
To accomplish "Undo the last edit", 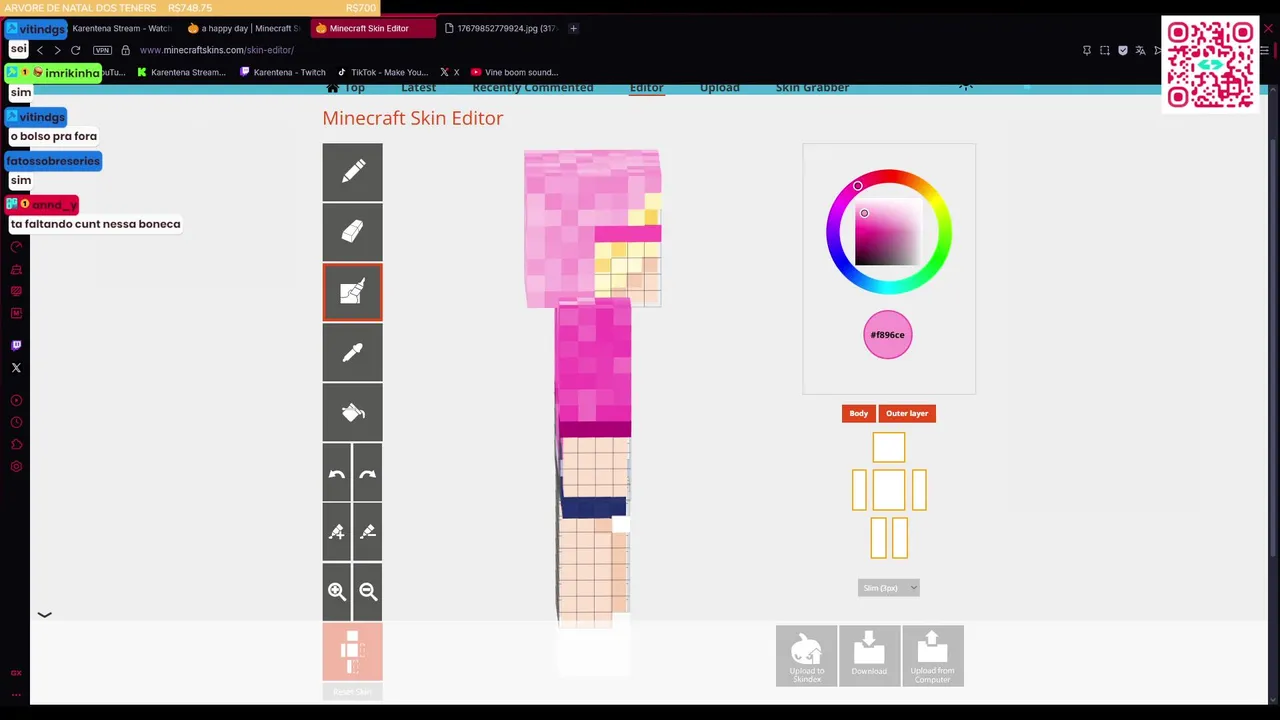I will [337, 472].
